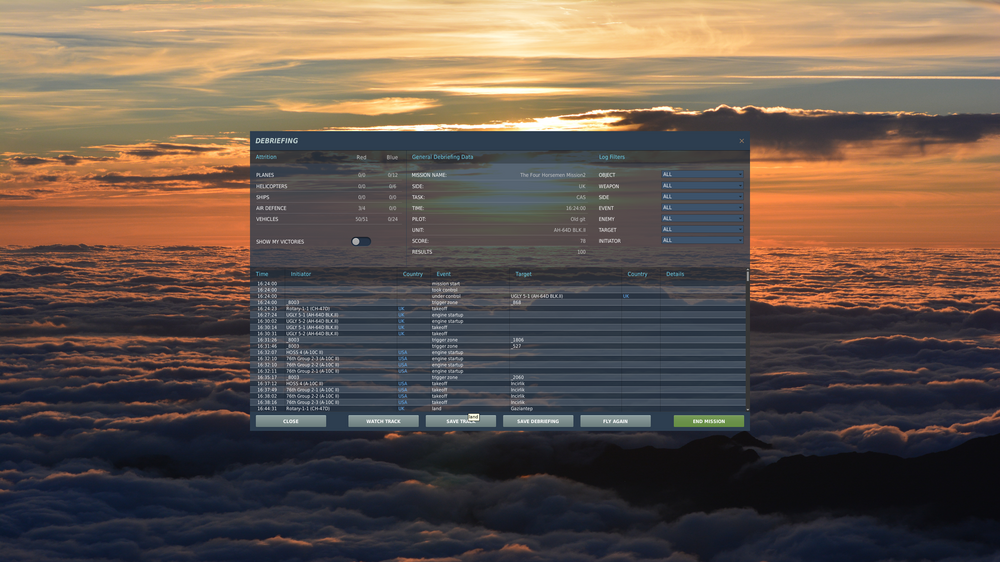The image size is (1000, 562).
Task: Click the TASK value CAS
Action: coord(581,198)
